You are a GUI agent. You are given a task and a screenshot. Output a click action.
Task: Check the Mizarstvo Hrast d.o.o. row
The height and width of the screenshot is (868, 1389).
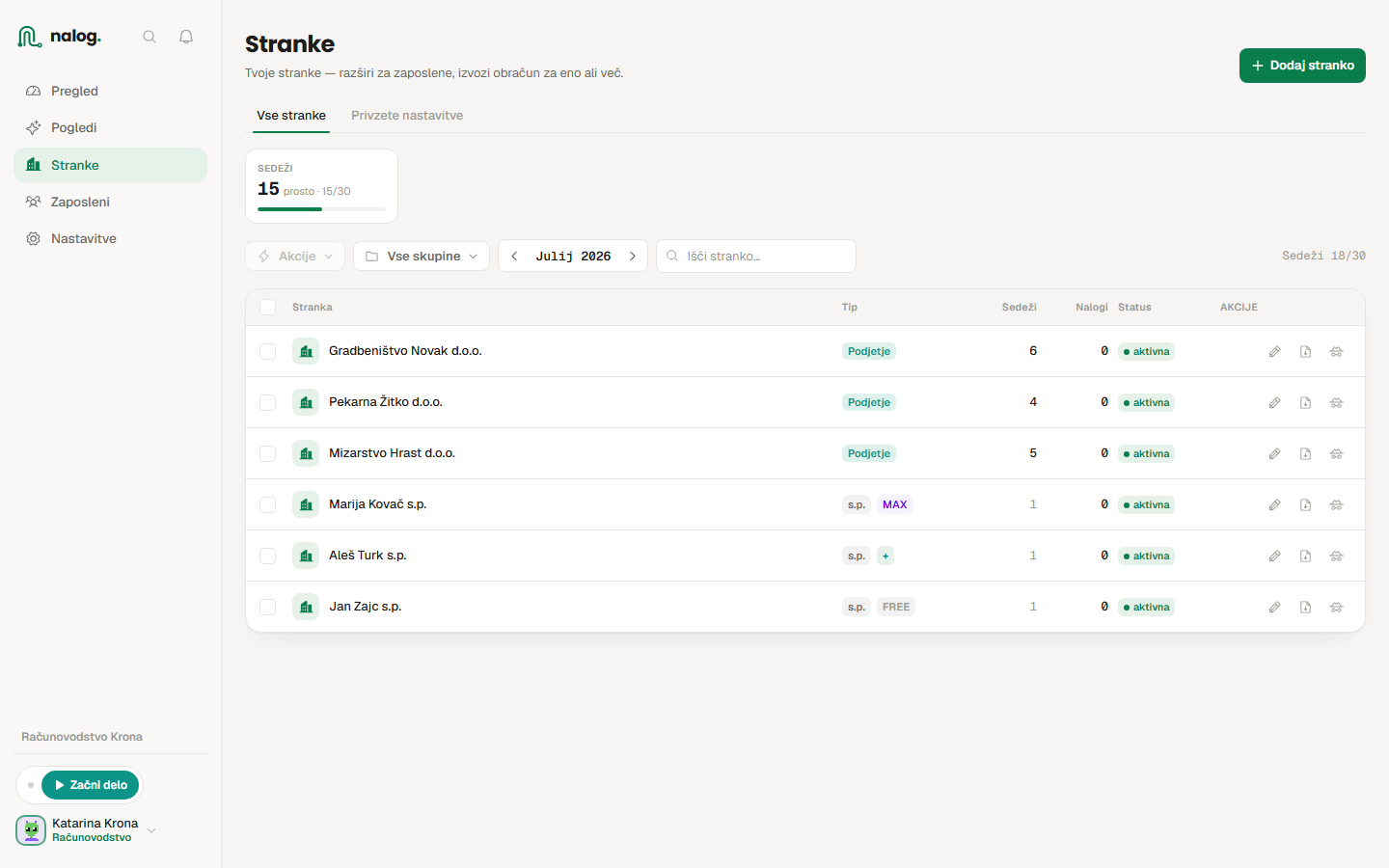tap(268, 453)
